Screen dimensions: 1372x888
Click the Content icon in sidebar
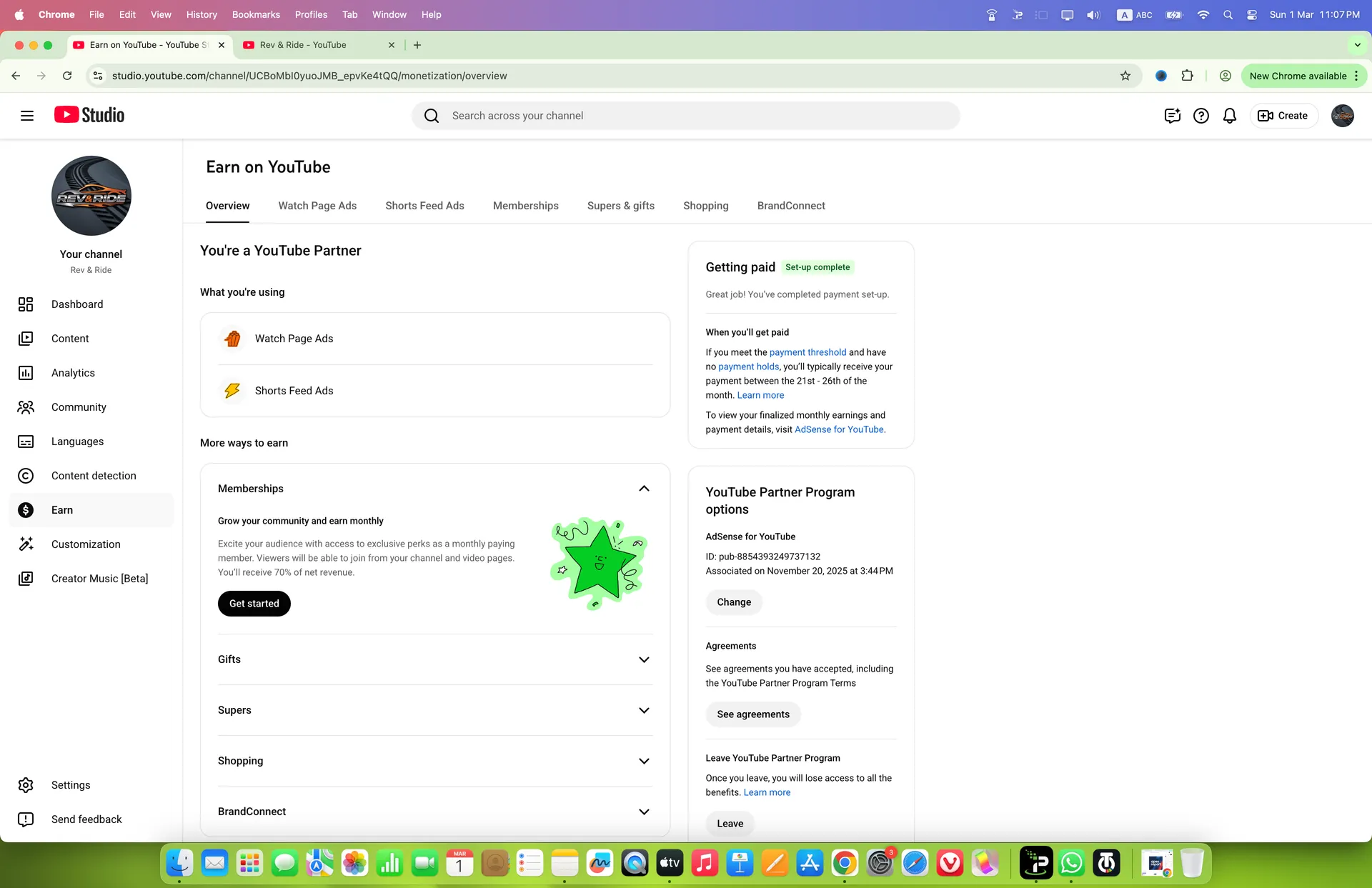tap(26, 339)
